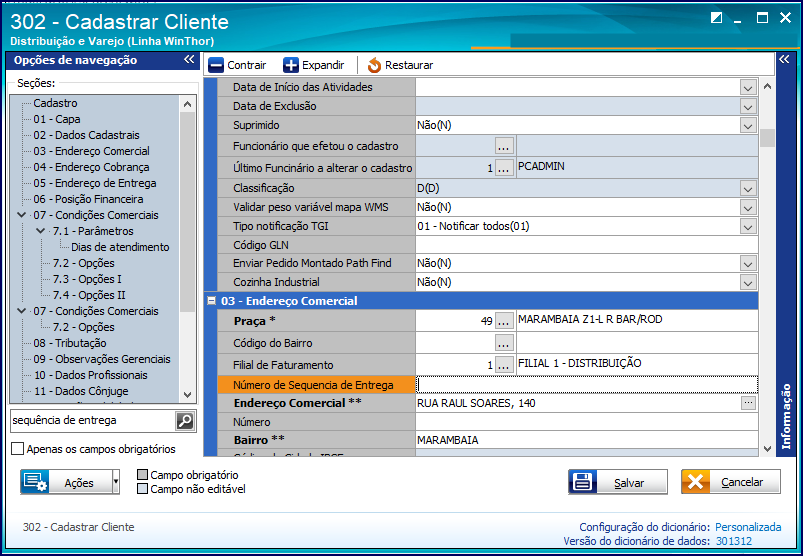The width and height of the screenshot is (803, 556).
Task: Click sections tree scrollbar up arrow
Action: coord(187,104)
